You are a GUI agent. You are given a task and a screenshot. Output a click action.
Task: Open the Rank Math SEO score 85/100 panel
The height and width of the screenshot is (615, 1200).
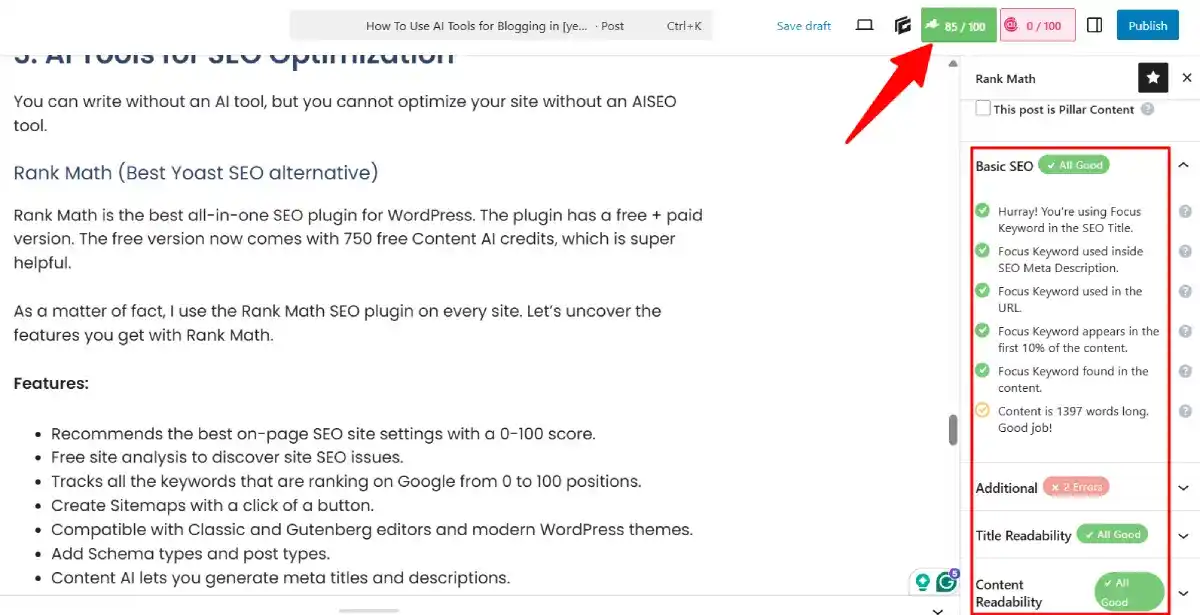[x=957, y=25]
